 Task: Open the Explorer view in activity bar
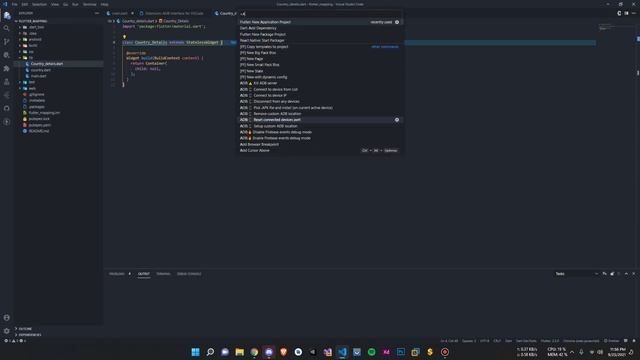pyautogui.click(x=7, y=16)
